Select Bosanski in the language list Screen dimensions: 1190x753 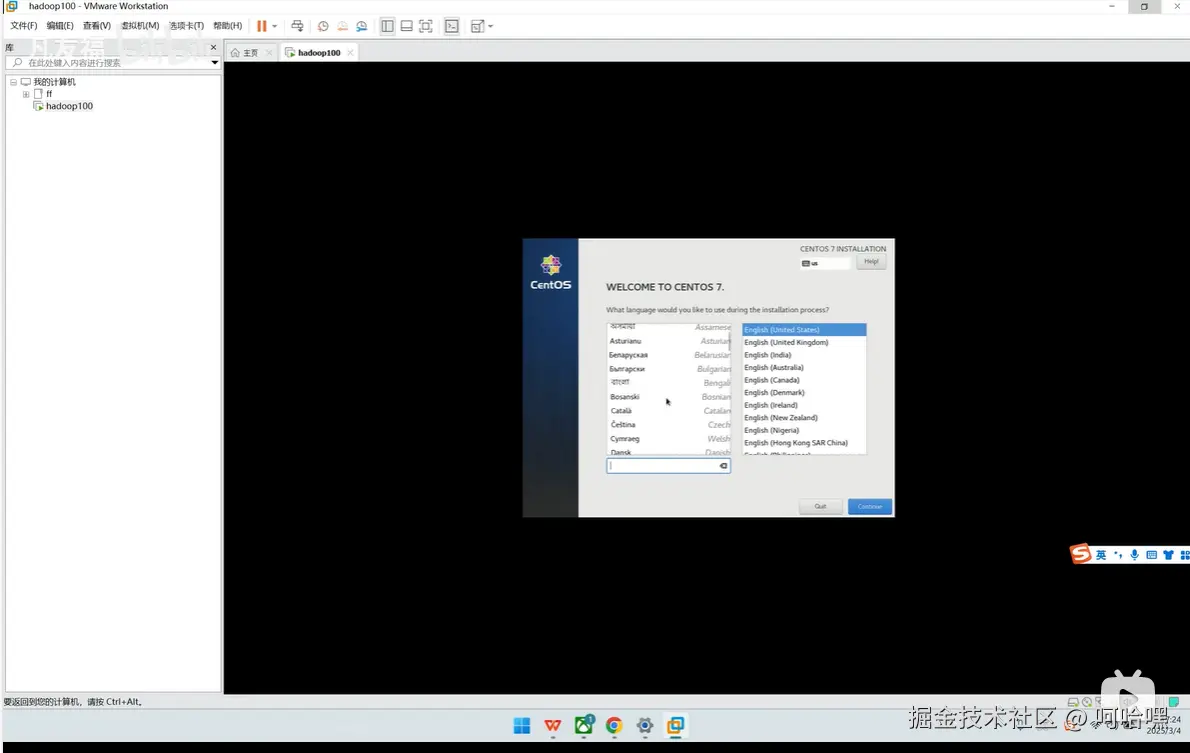tap(669, 397)
